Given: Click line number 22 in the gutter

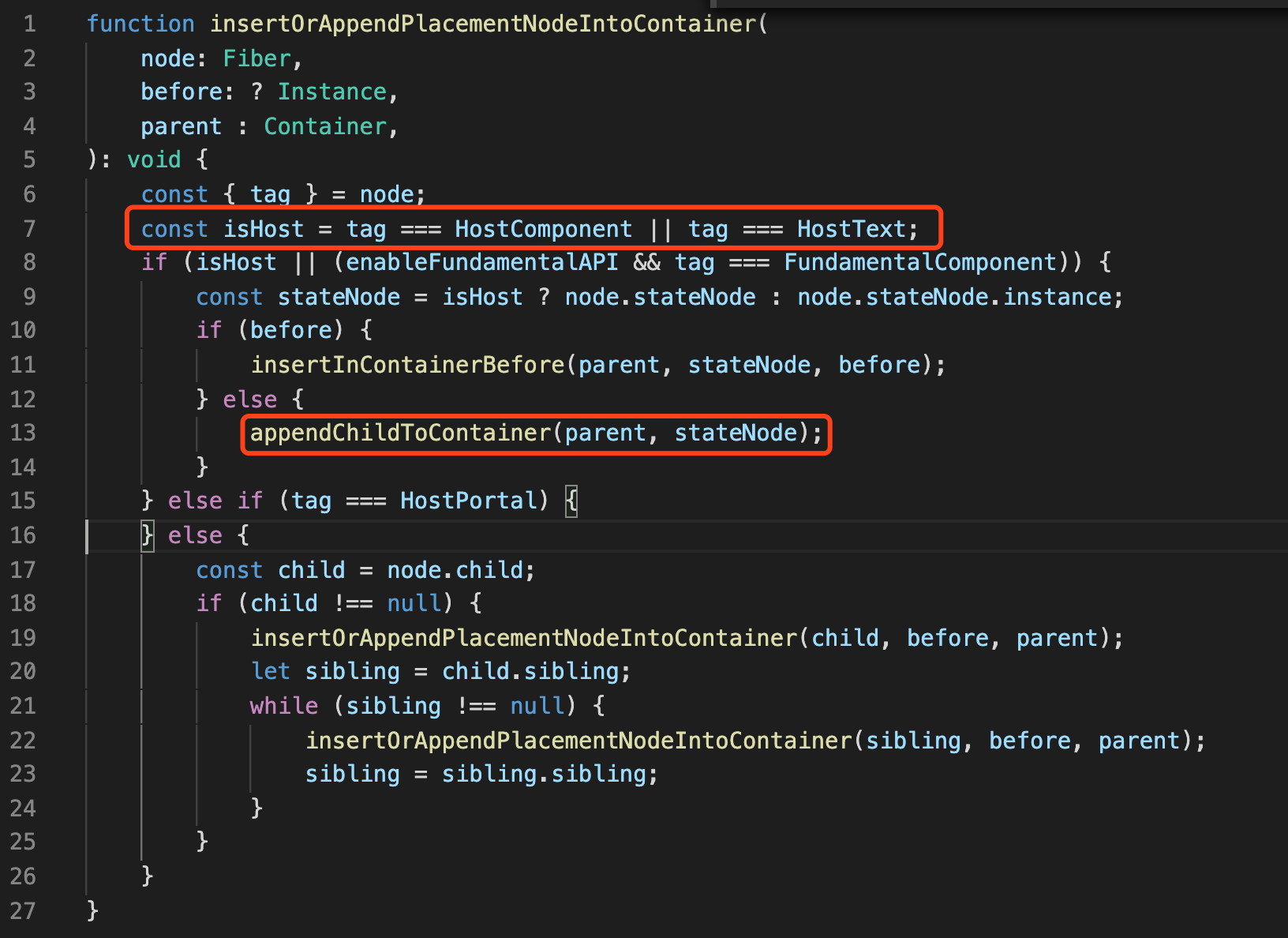Looking at the screenshot, I should point(23,741).
